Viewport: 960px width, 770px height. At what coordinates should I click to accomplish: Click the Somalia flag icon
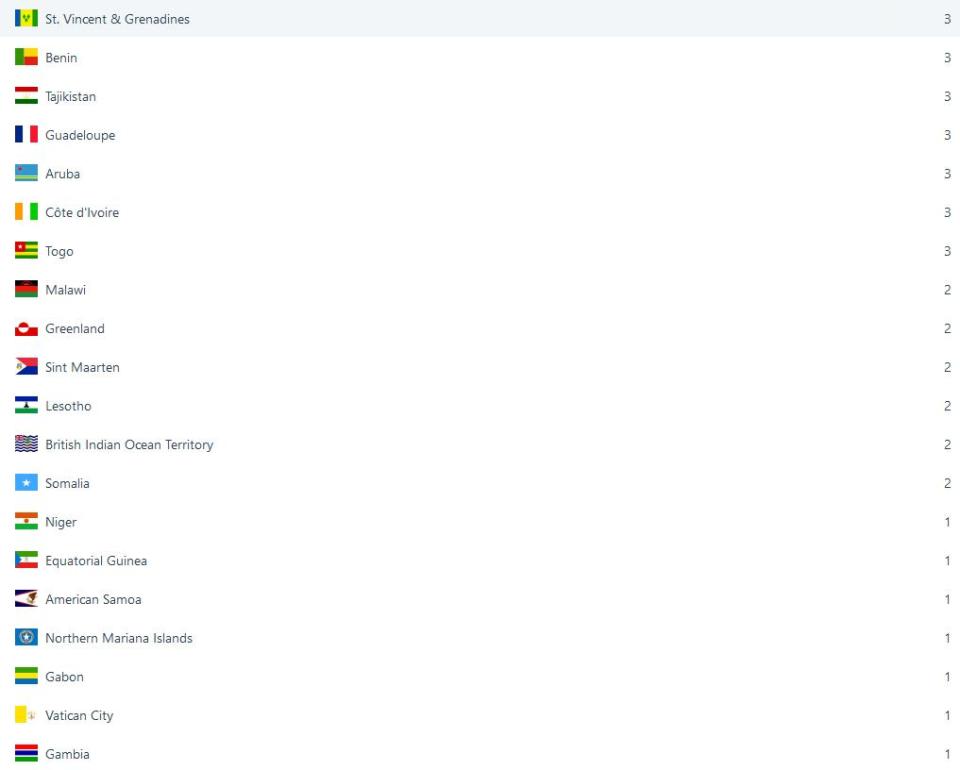pyautogui.click(x=26, y=484)
